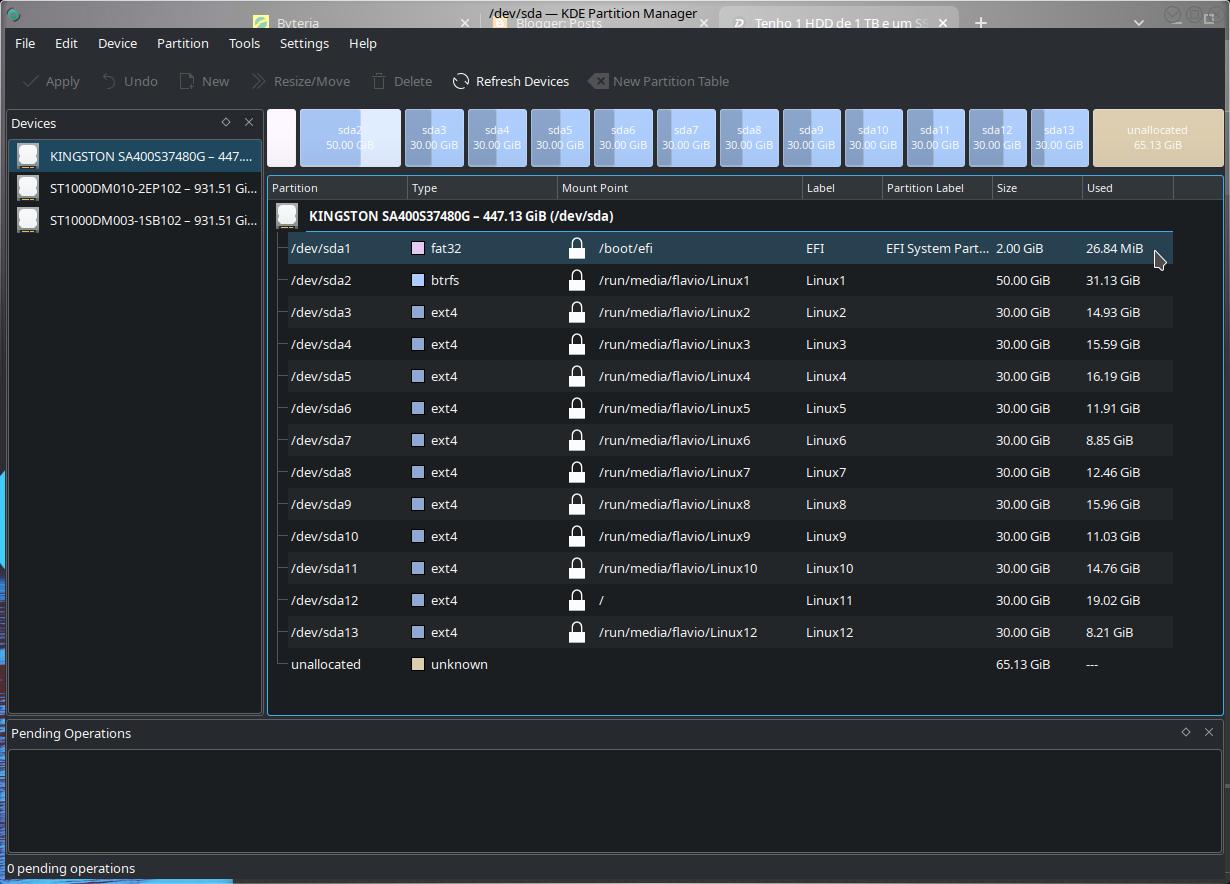Float the Devices panel with diamond icon
1230x884 pixels.
click(226, 122)
